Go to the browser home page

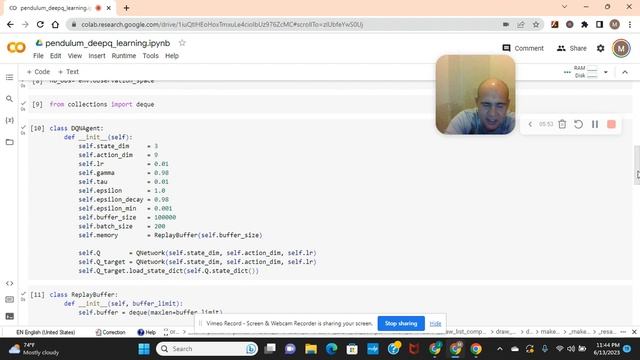tap(55, 24)
